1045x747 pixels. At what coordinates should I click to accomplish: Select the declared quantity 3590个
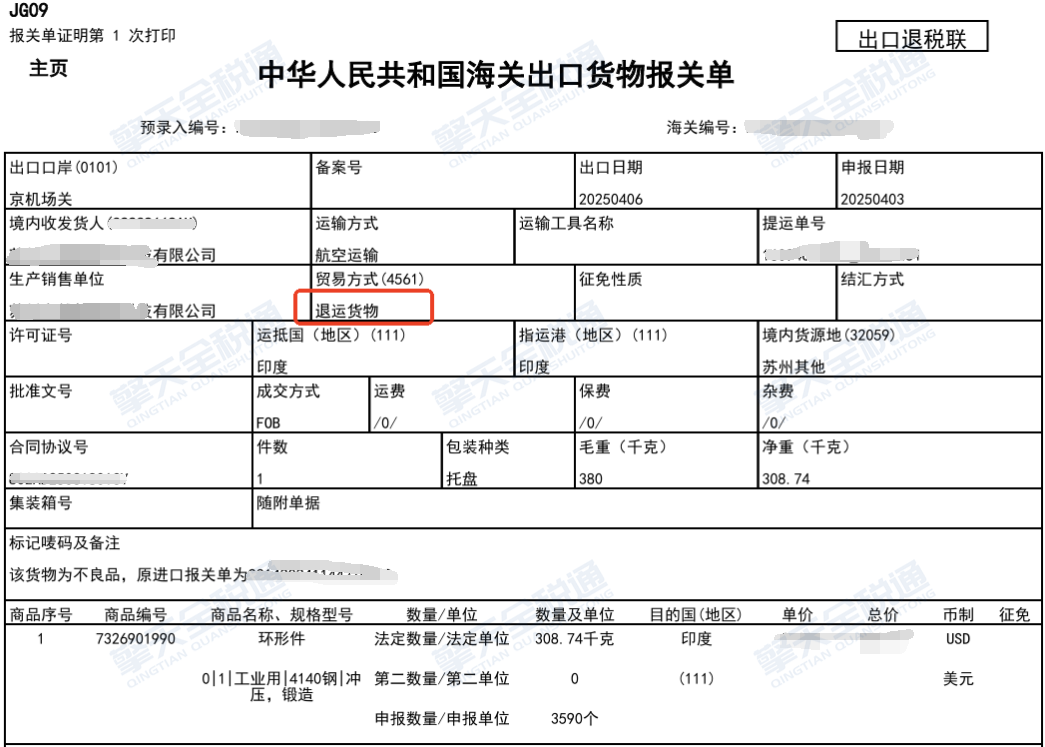574,718
